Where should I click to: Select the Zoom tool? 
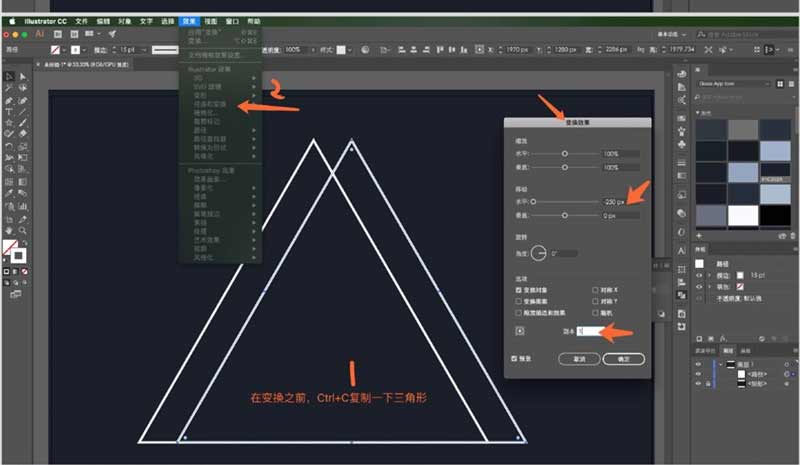pos(23,231)
